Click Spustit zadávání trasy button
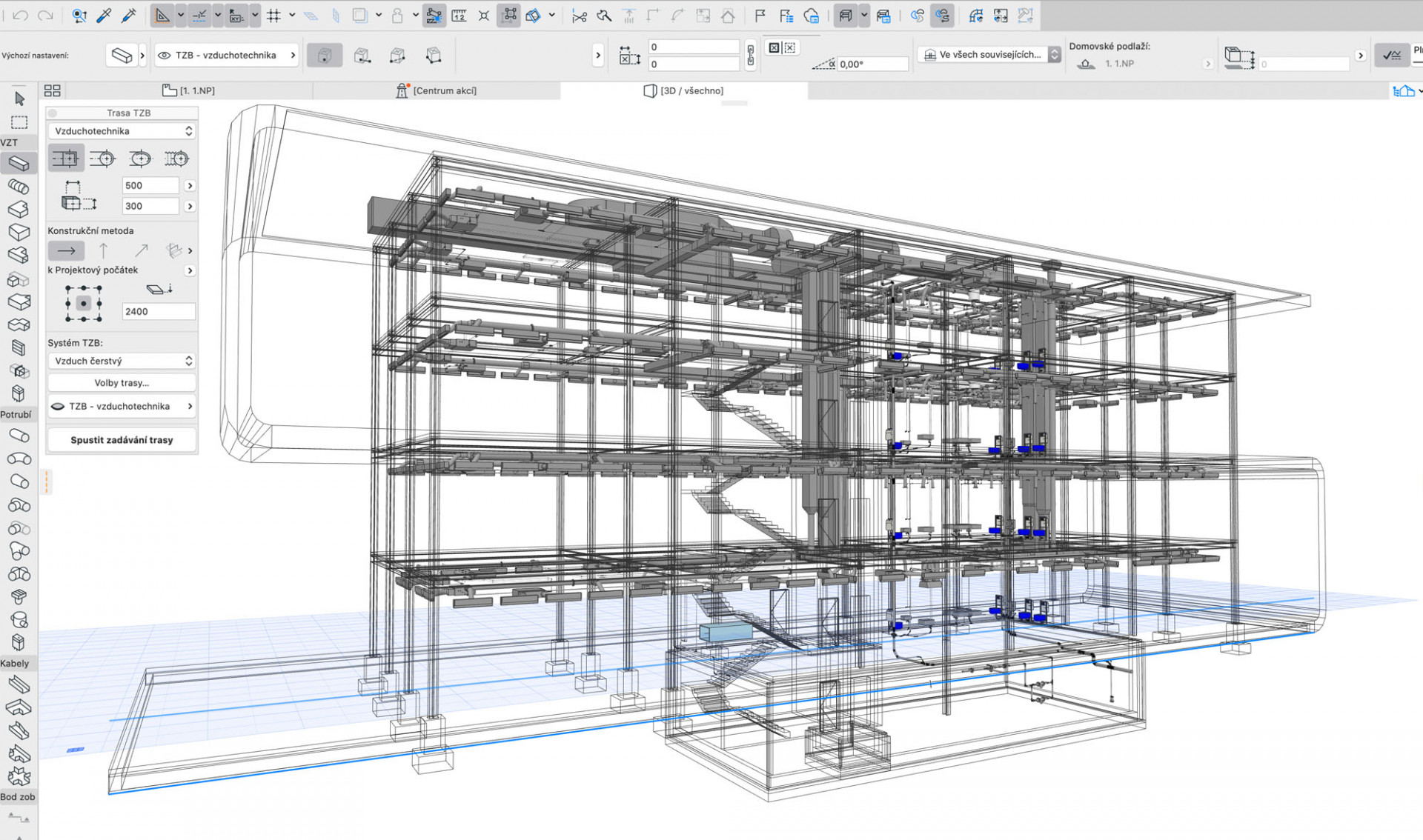The width and height of the screenshot is (1423, 840). click(122, 440)
